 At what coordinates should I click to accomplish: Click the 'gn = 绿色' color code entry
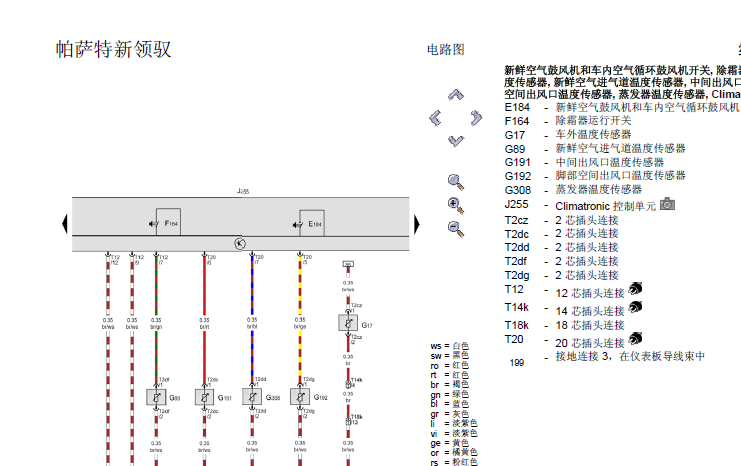click(449, 395)
